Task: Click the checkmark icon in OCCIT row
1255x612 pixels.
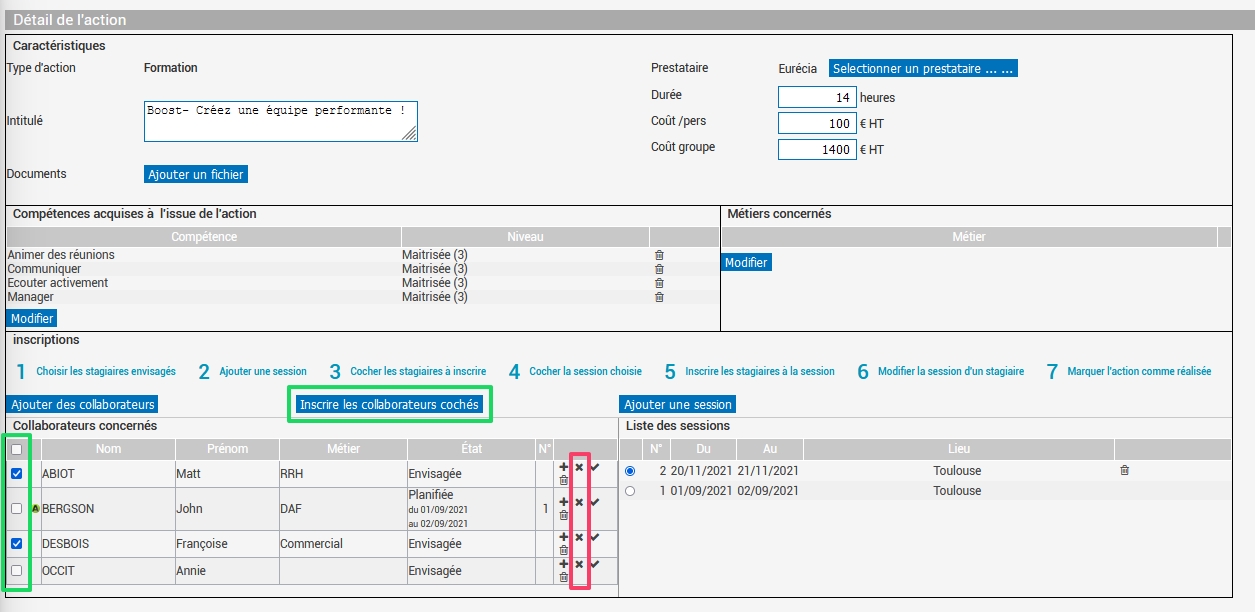Action: [x=595, y=564]
